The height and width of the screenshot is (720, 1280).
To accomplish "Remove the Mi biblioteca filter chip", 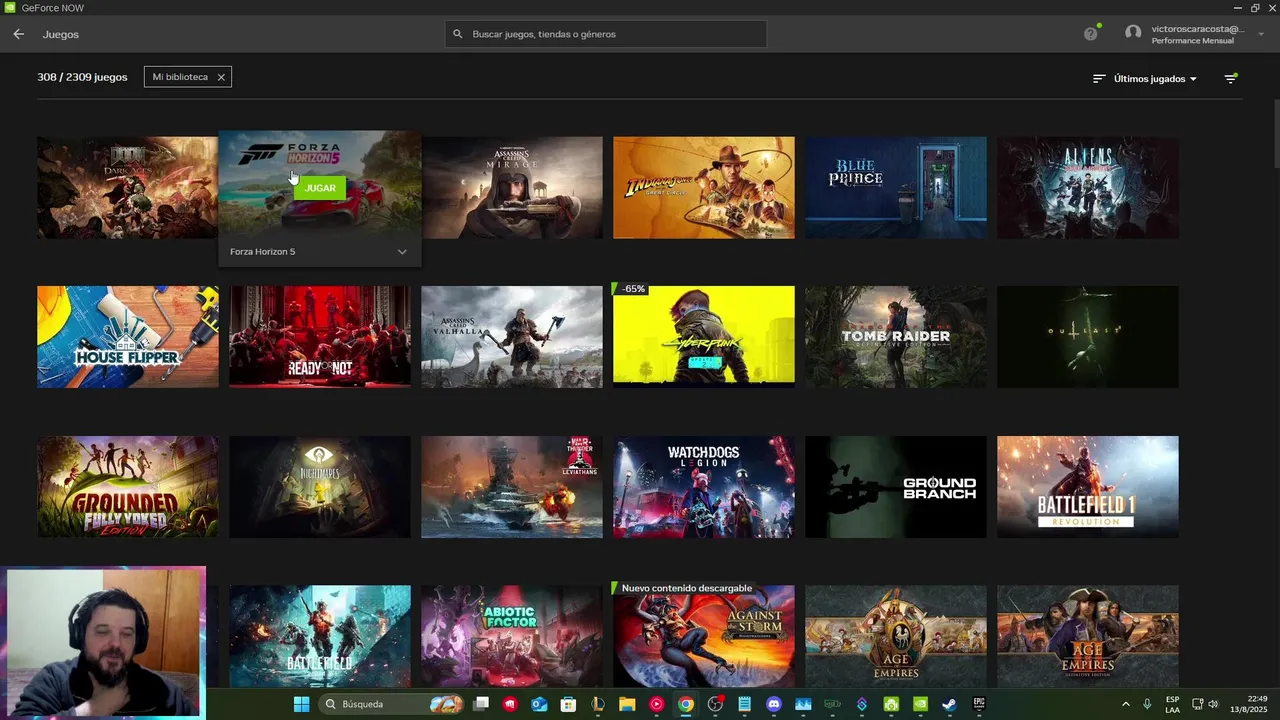I will [221, 77].
